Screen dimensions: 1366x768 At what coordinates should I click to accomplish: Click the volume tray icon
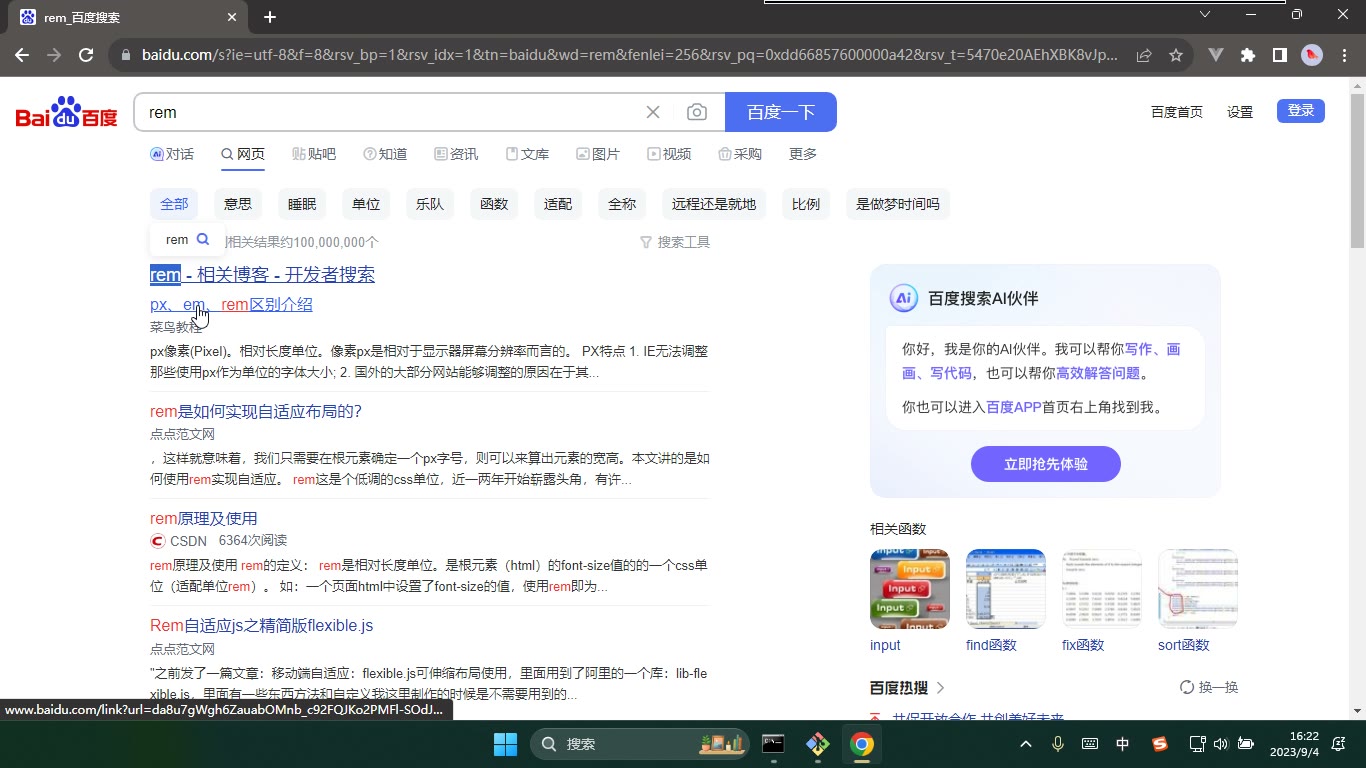coord(1220,744)
